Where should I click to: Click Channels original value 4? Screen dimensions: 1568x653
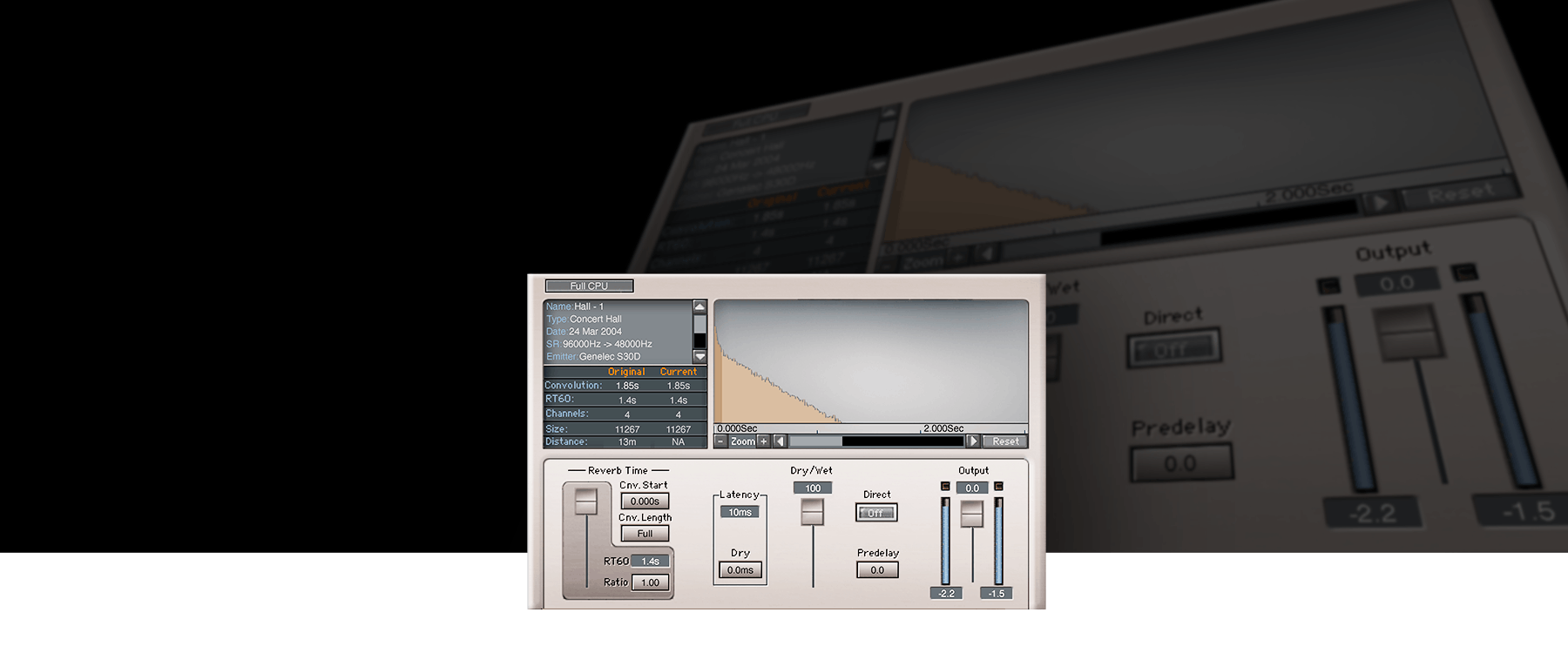pyautogui.click(x=627, y=414)
